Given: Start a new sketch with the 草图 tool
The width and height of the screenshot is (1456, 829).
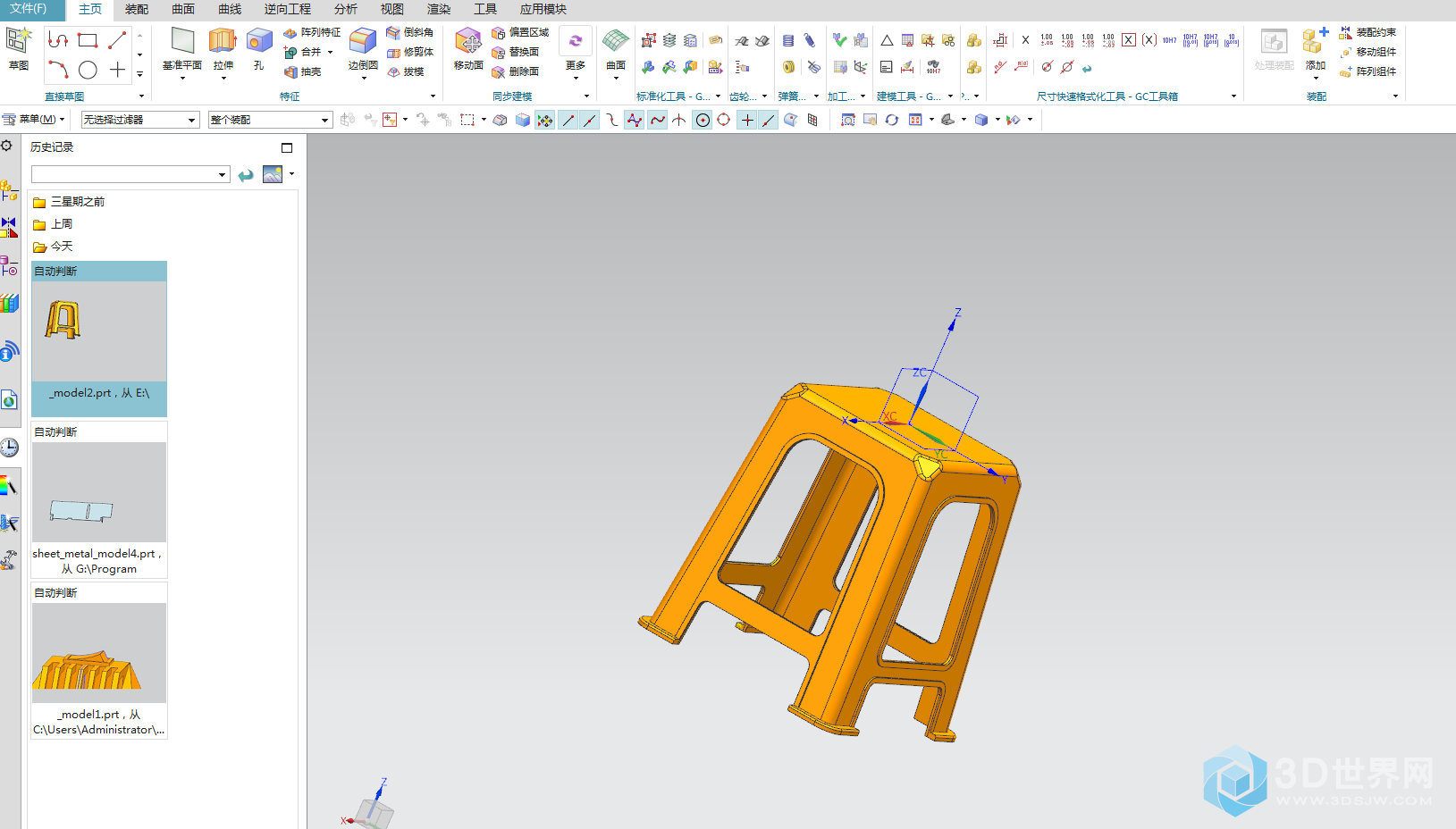Looking at the screenshot, I should [19, 49].
